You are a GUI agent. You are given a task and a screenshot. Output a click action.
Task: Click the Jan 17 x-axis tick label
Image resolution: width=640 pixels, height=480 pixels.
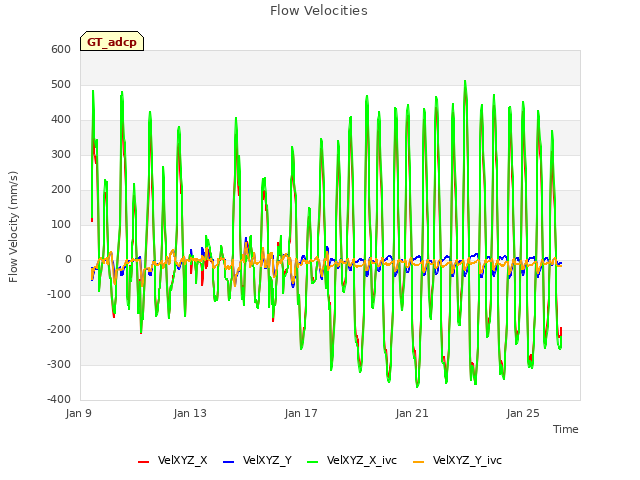(301, 413)
